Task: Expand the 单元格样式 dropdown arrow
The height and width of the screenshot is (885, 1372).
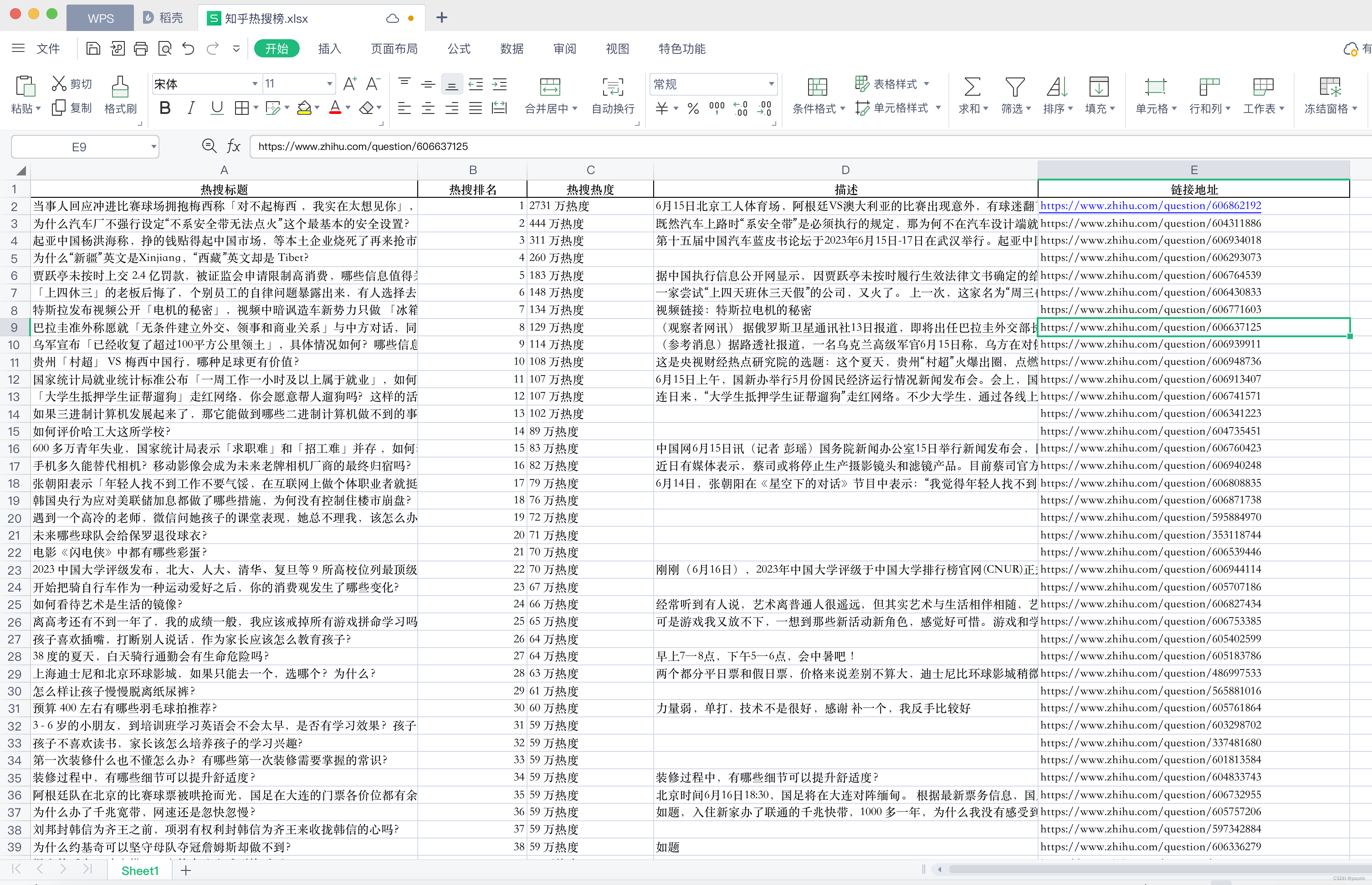Action: 938,108
